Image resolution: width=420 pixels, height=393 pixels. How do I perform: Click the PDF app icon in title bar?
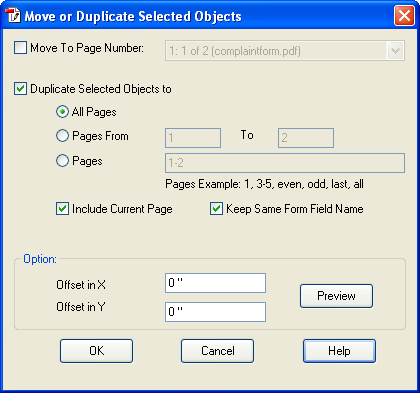pyautogui.click(x=13, y=16)
